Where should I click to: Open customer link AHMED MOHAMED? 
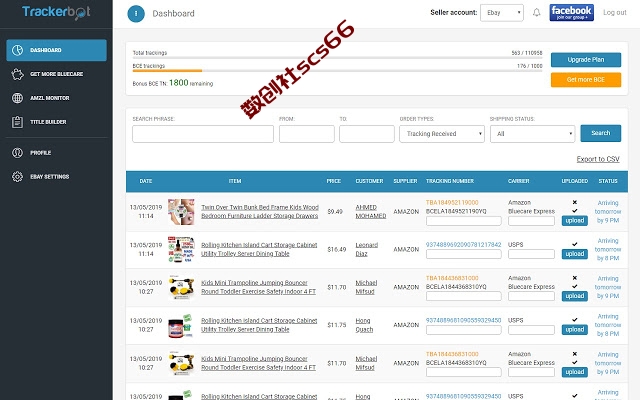[371, 212]
